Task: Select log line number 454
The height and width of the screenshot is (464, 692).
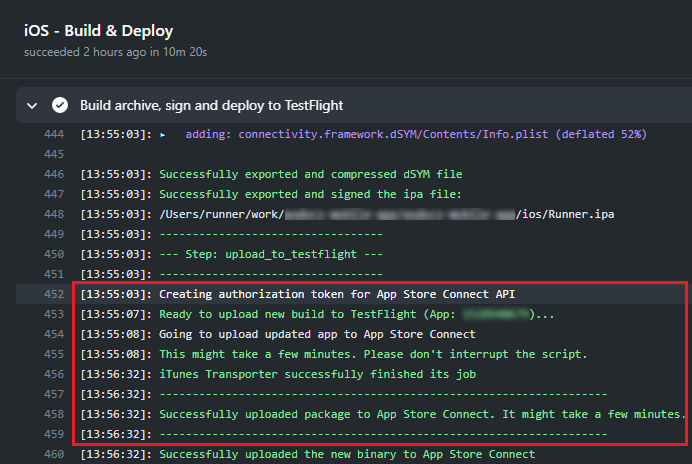Action: [54, 334]
